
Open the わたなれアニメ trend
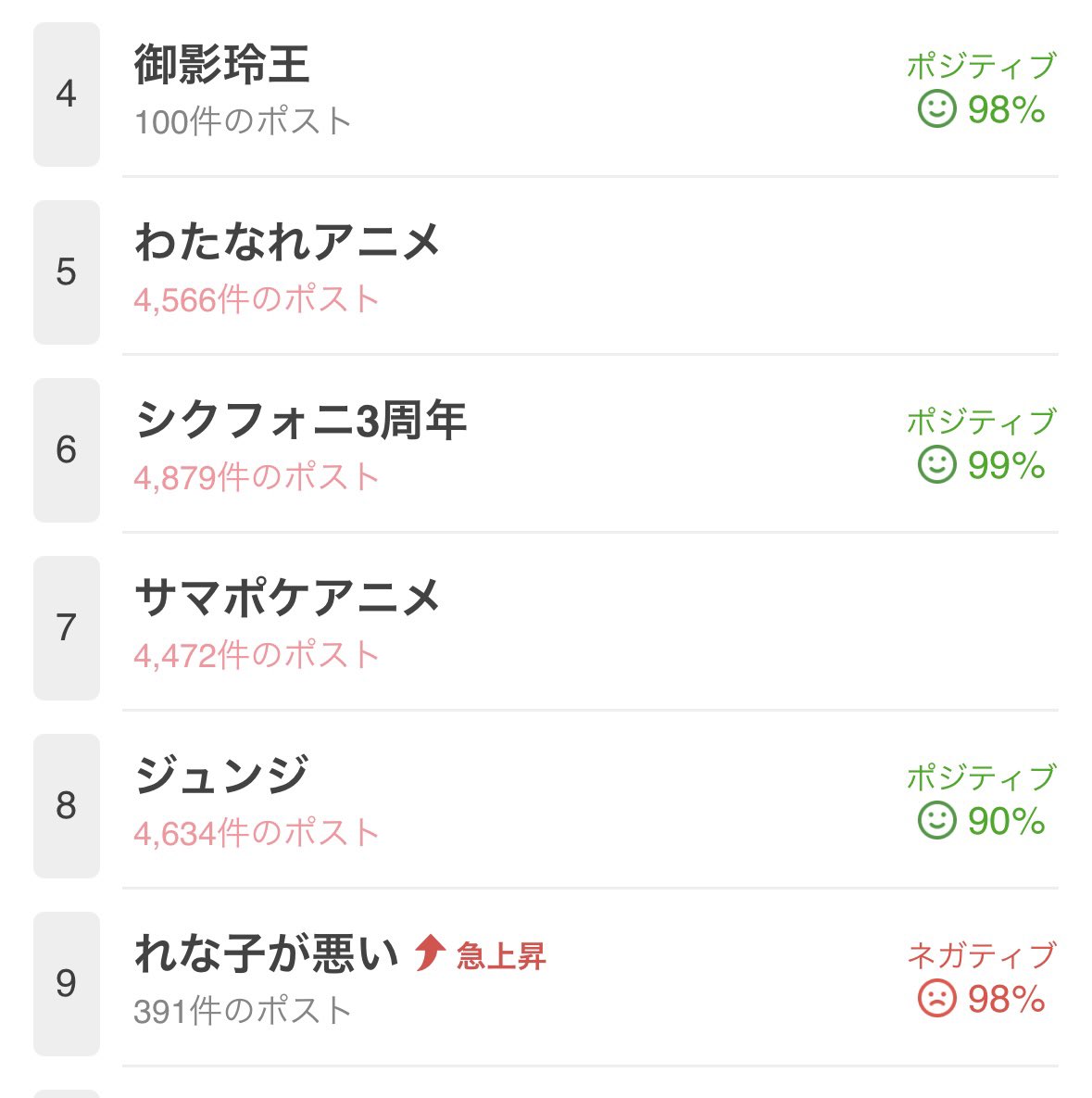[x=287, y=243]
